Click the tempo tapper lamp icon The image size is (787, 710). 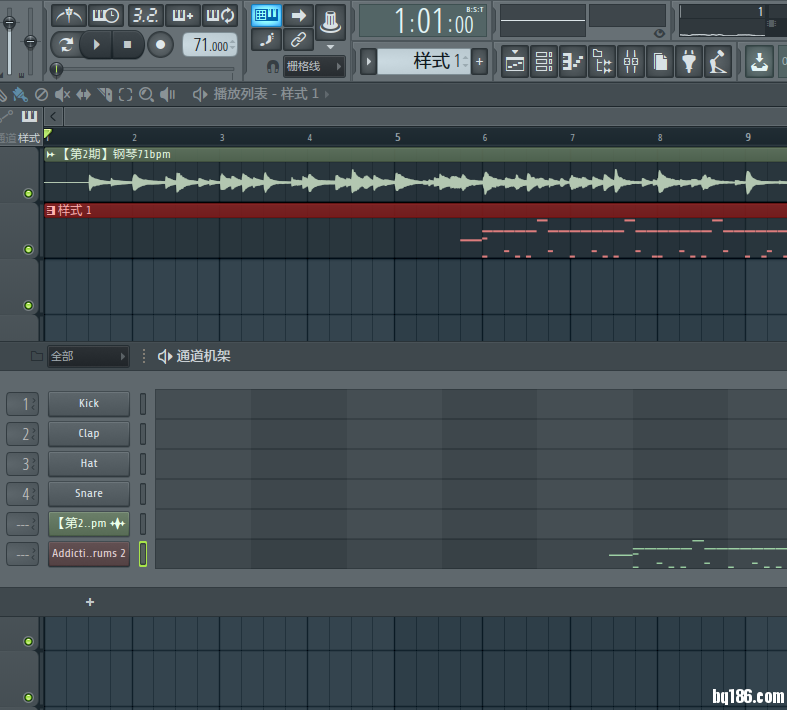tap(331, 18)
